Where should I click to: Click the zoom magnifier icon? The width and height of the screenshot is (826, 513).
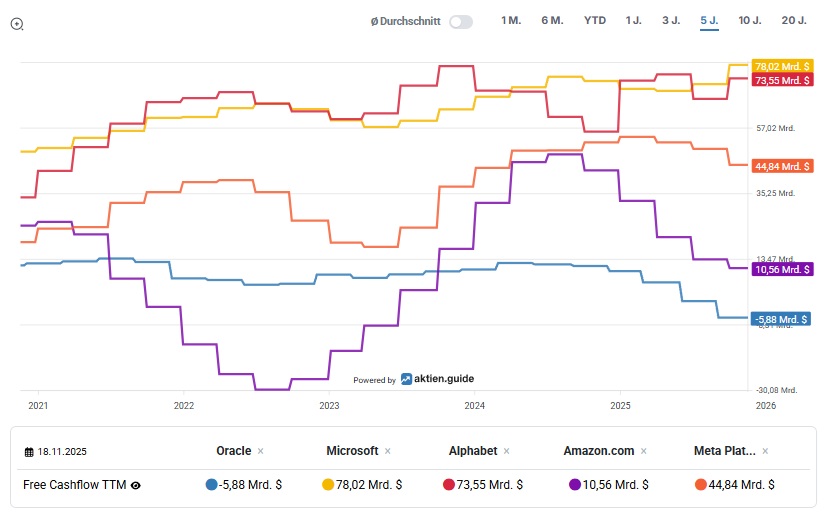[17, 24]
